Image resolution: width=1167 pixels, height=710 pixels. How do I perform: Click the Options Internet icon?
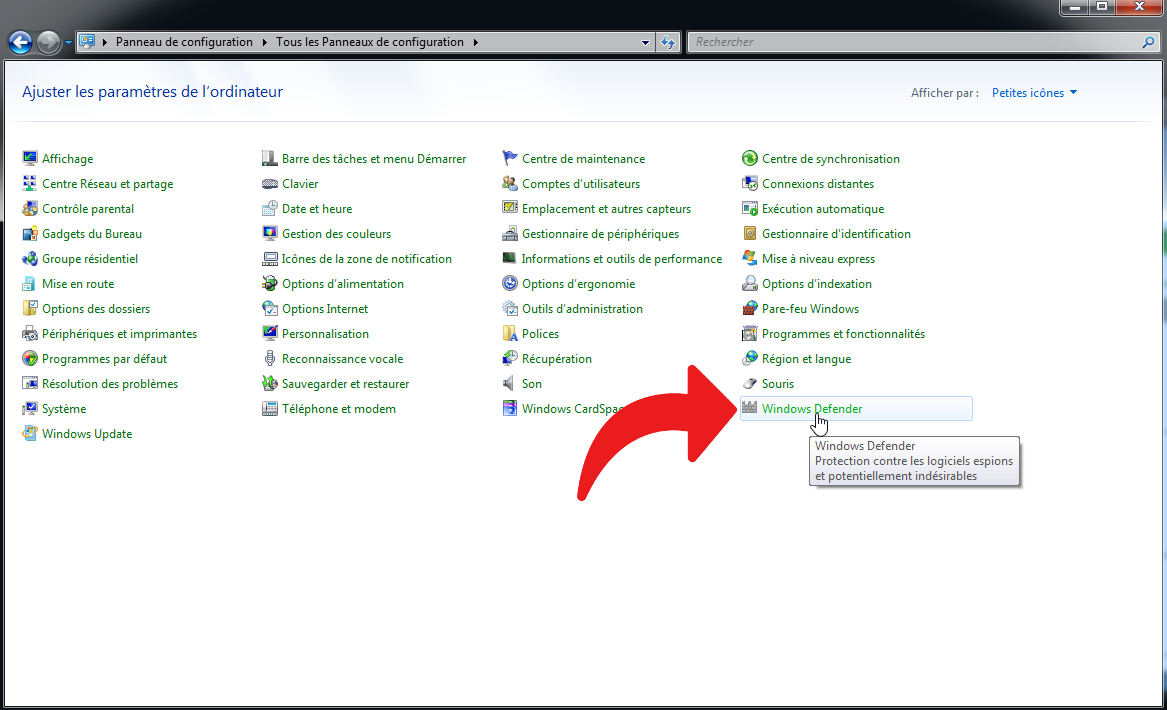[x=269, y=309]
